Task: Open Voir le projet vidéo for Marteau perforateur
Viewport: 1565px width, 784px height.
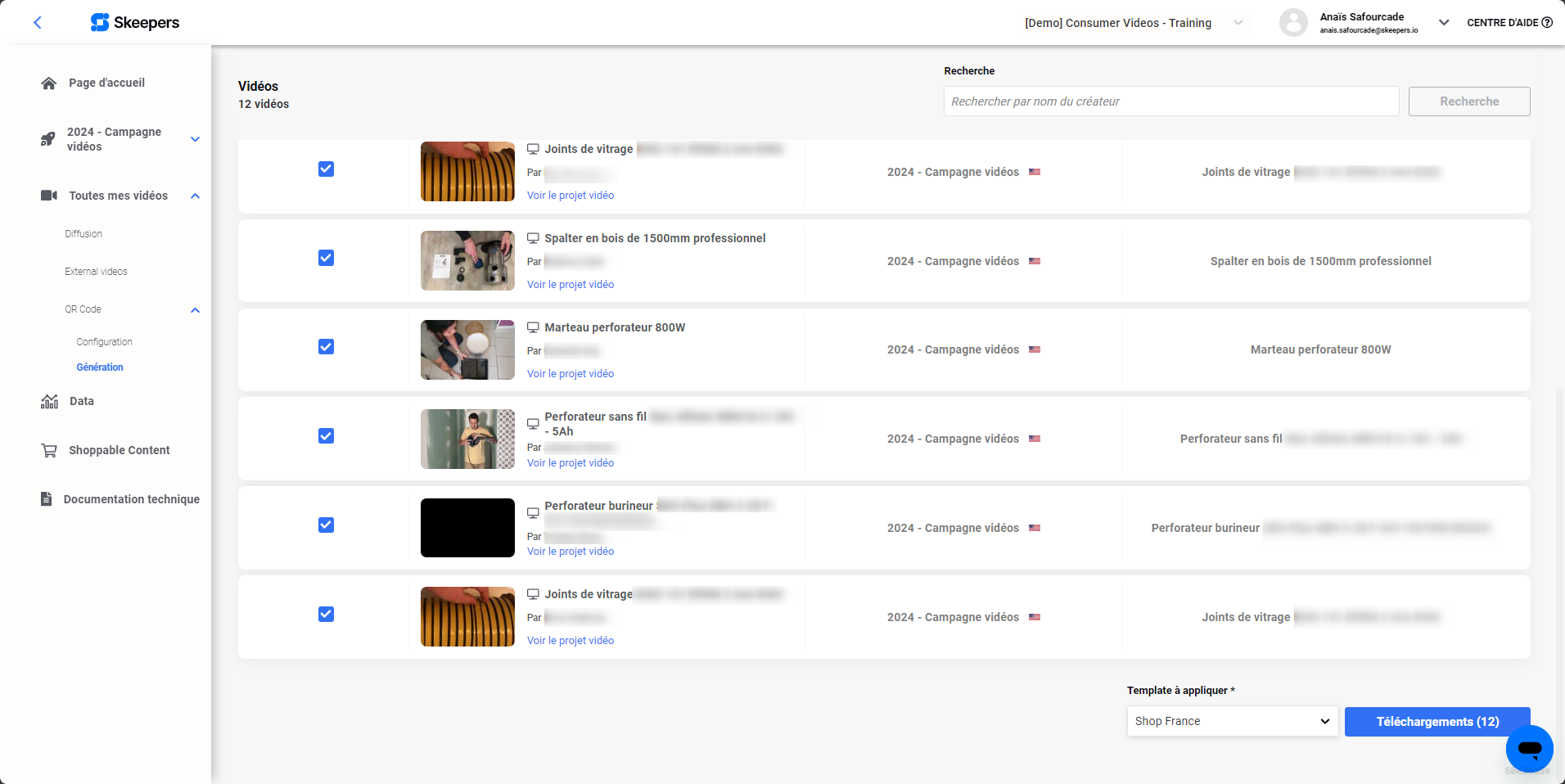Action: tap(571, 374)
